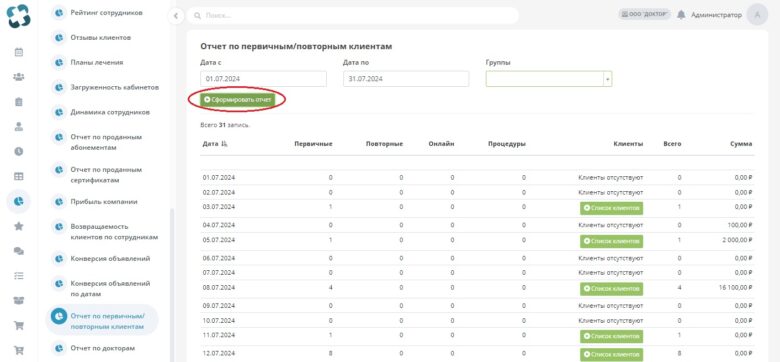Click the Всего column header
The image size is (780, 362).
pos(672,144)
